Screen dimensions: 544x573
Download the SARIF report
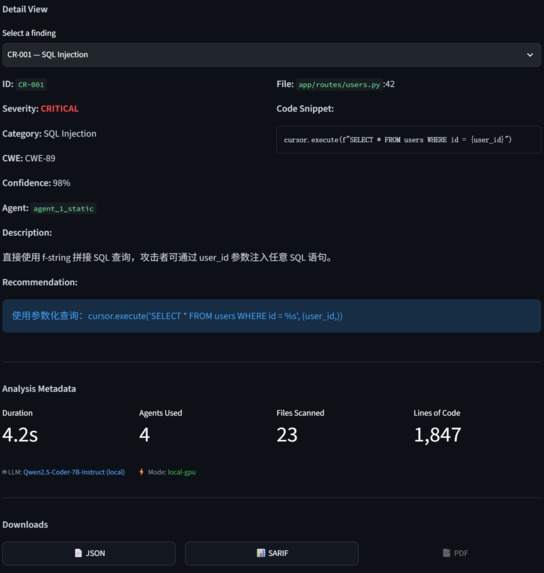click(272, 553)
